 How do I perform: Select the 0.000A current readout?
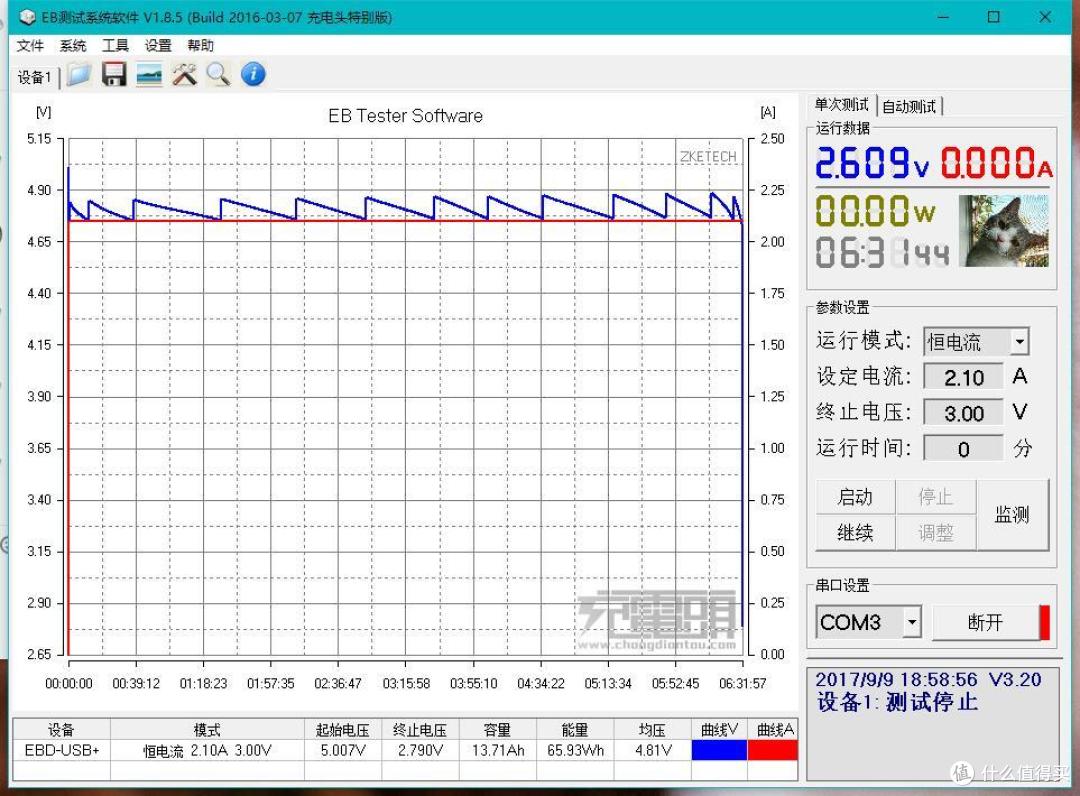tap(997, 164)
